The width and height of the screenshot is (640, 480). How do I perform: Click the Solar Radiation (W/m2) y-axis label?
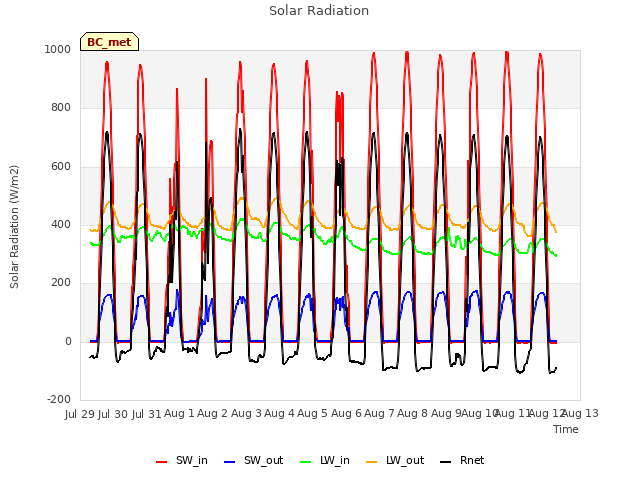click(14, 227)
